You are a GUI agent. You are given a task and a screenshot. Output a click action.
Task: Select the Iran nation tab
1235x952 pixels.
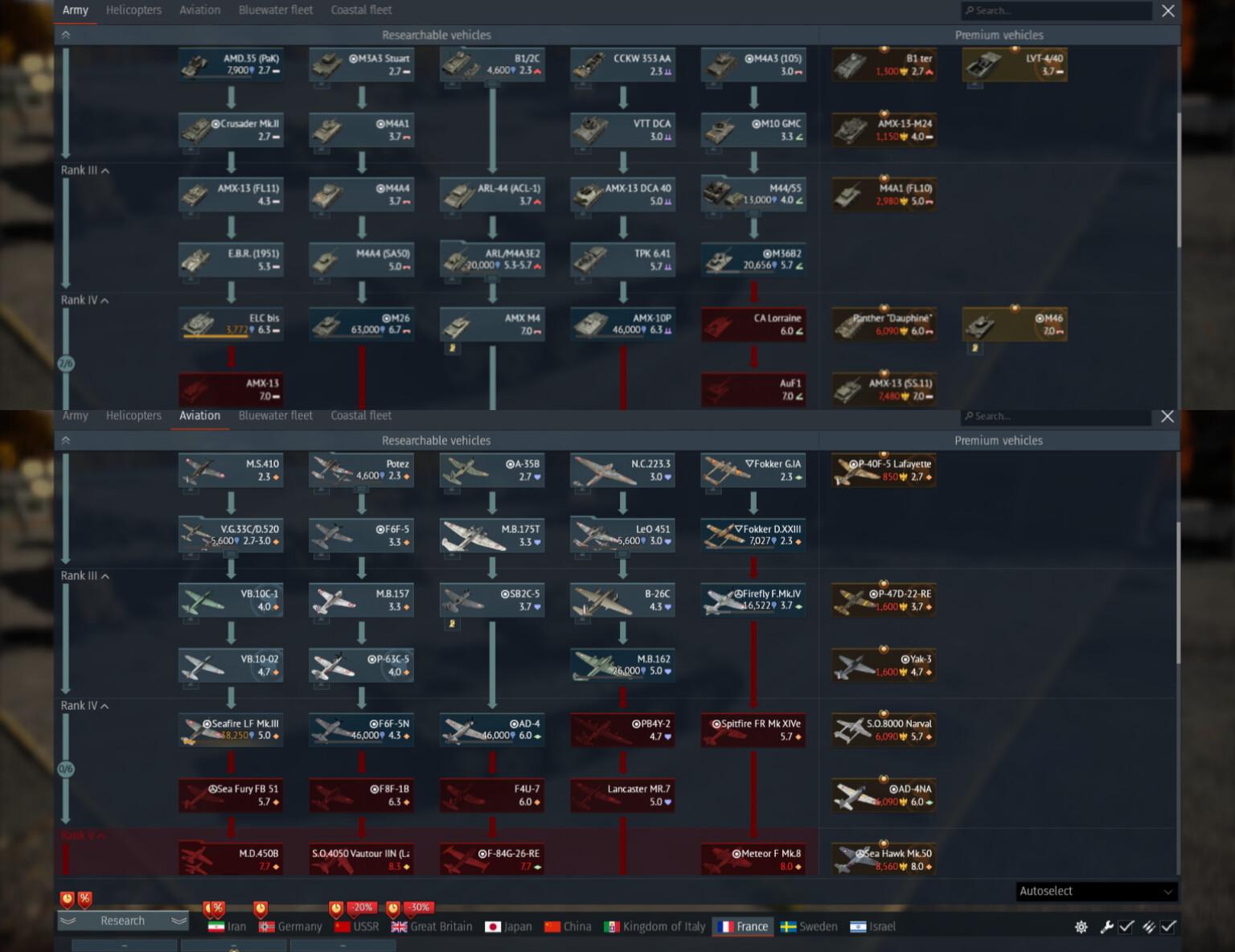[x=227, y=927]
